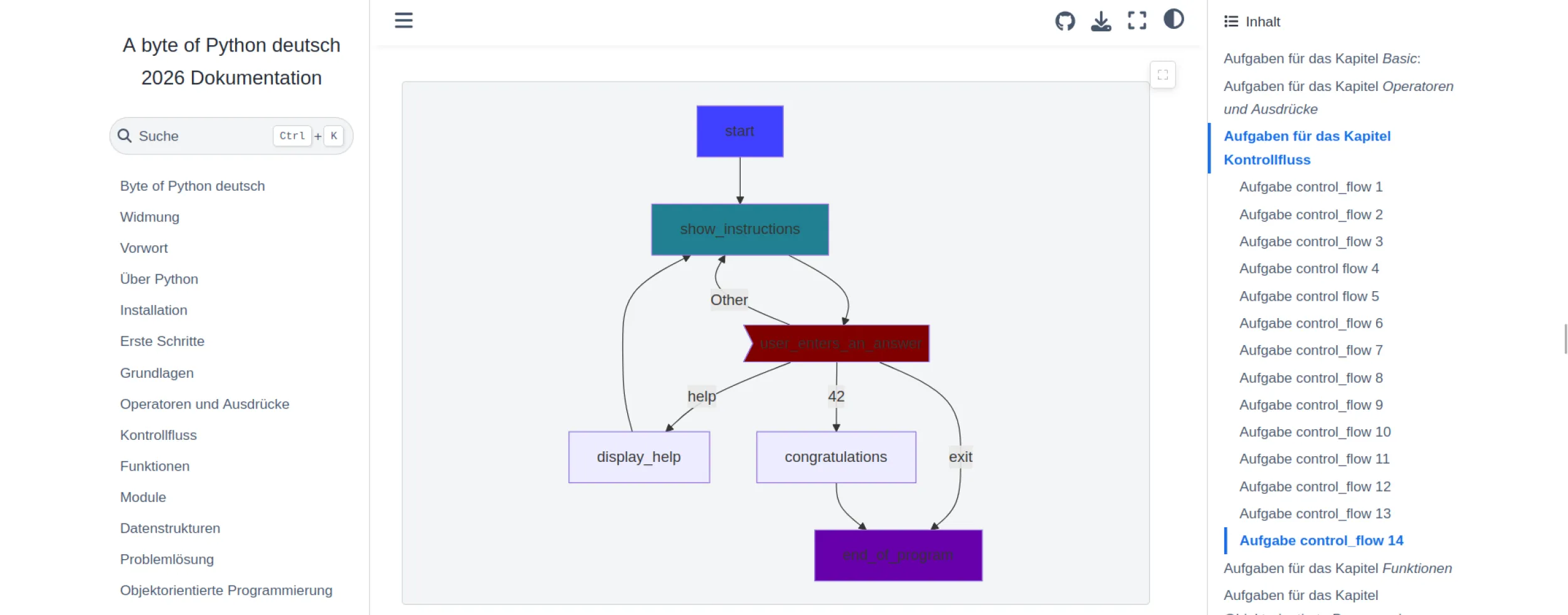The image size is (1568, 615).
Task: Click the user_enters_an_answer node
Action: coord(837,343)
